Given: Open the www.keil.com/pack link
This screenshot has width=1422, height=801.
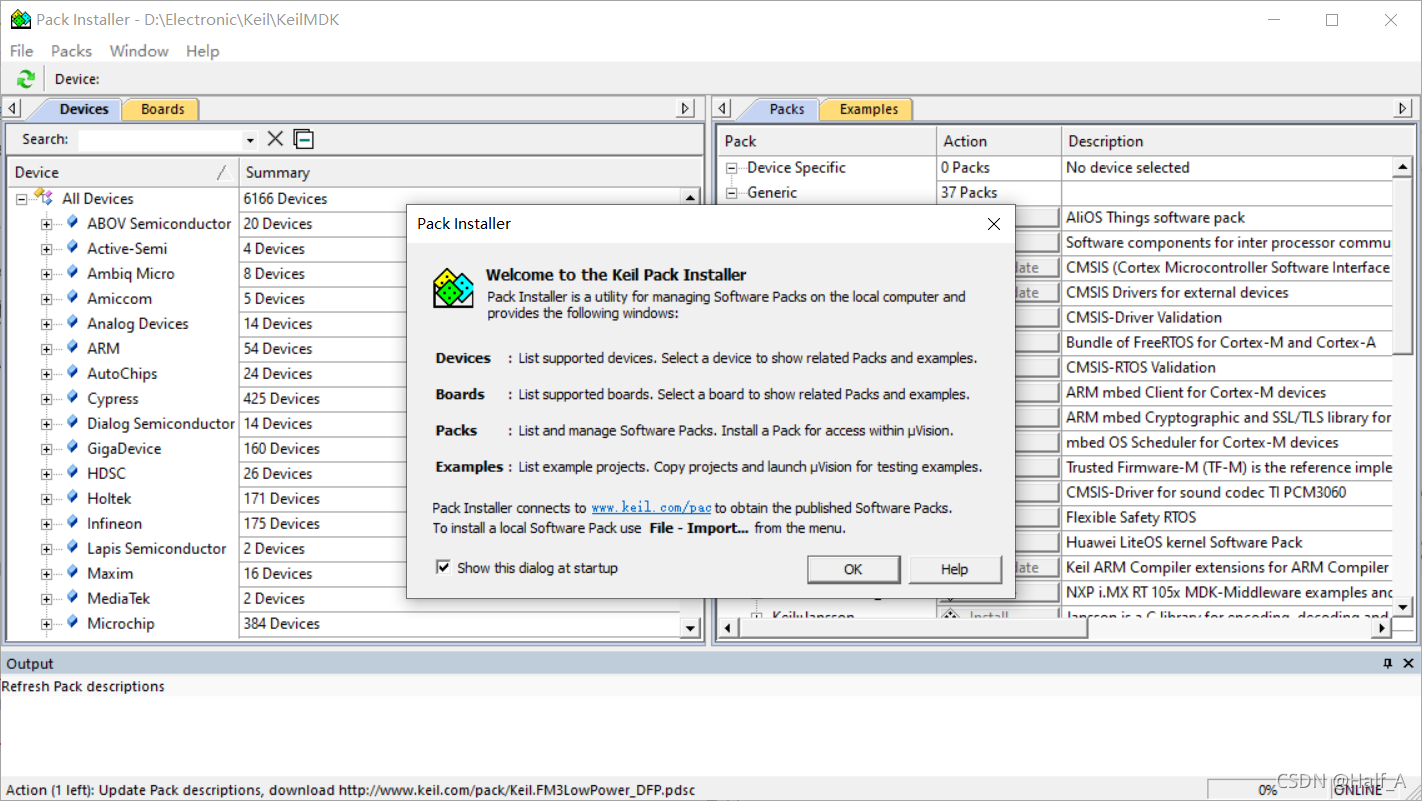Looking at the screenshot, I should click(651, 508).
